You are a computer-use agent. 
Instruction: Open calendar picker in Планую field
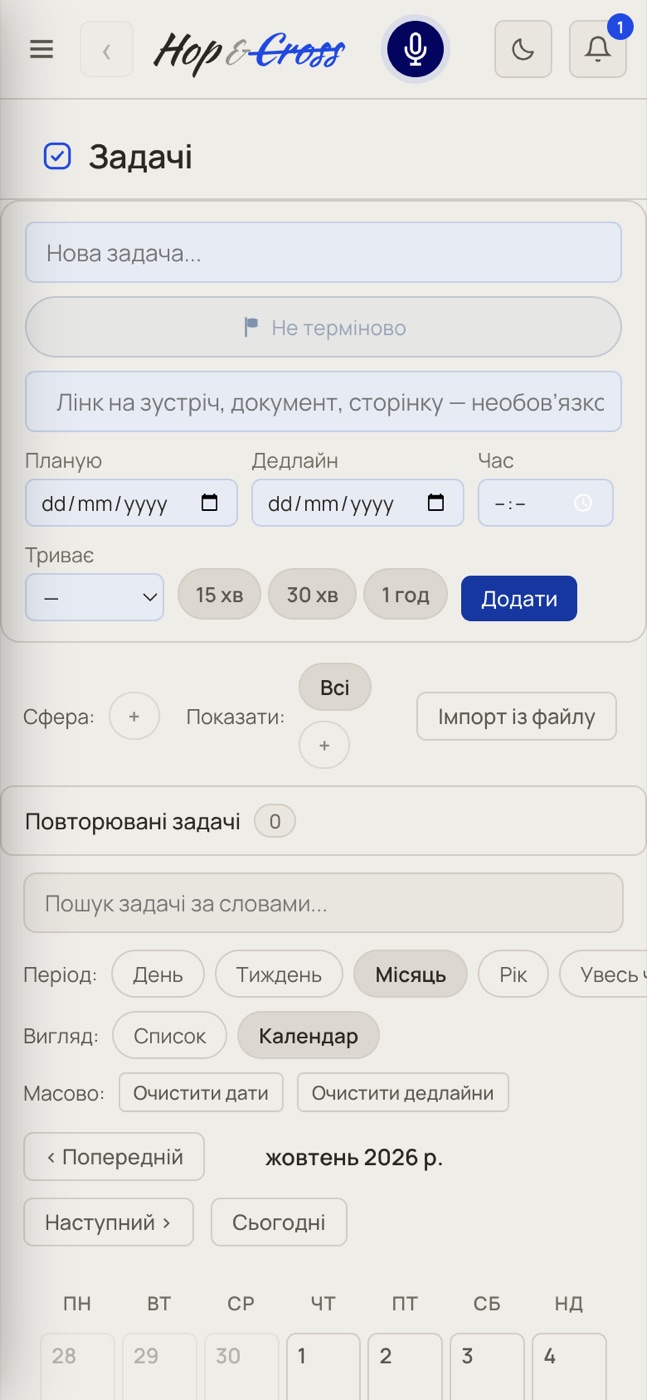[210, 503]
